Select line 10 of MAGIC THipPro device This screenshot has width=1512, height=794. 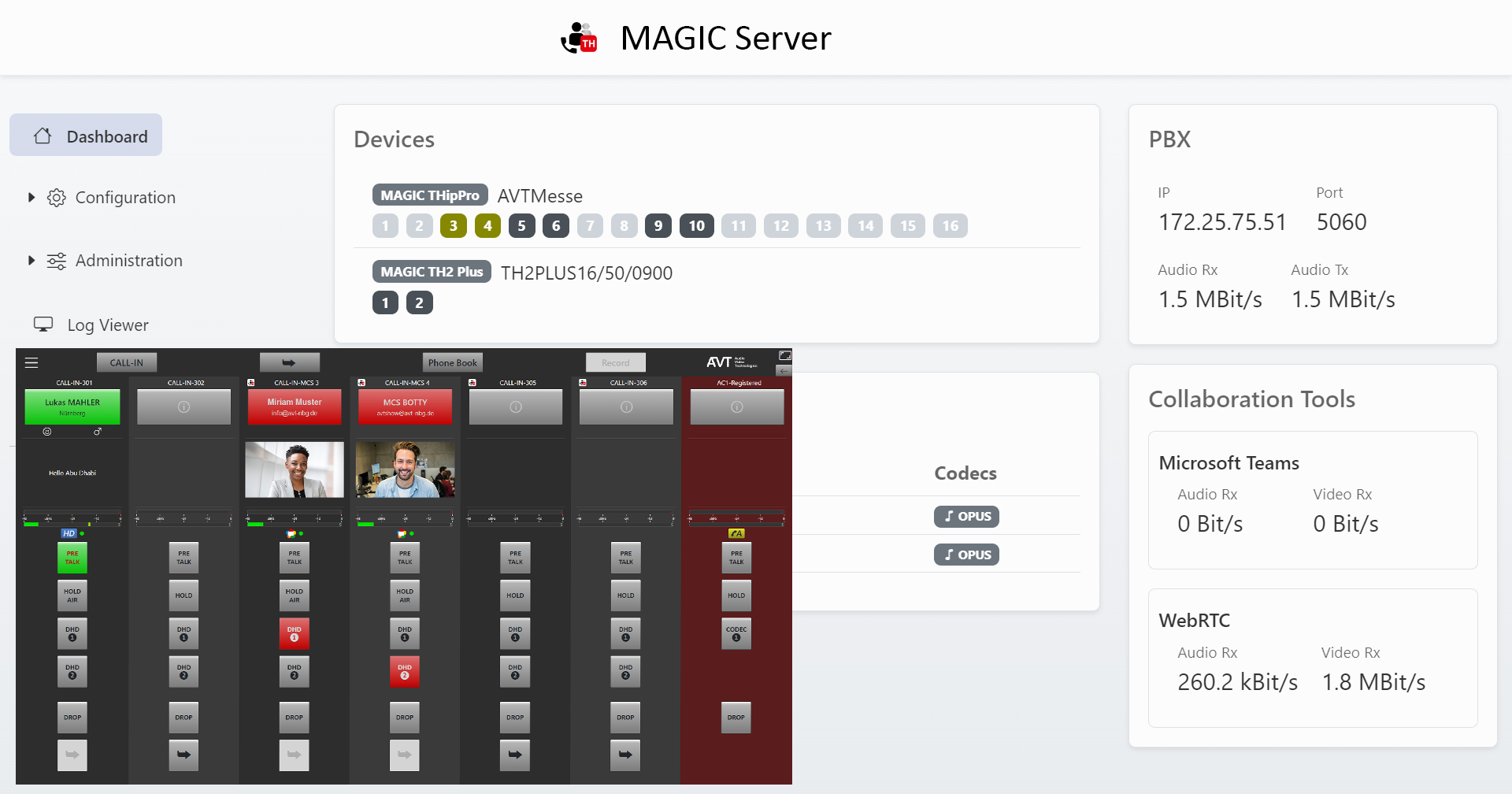click(x=697, y=226)
